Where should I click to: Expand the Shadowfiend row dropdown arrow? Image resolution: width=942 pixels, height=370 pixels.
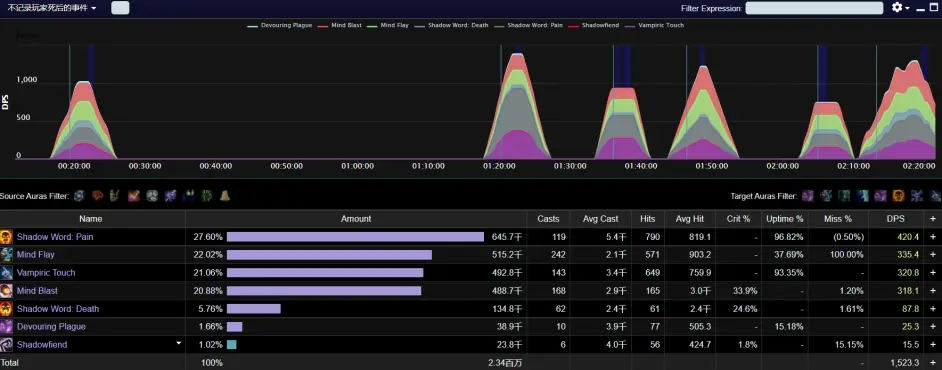178,344
